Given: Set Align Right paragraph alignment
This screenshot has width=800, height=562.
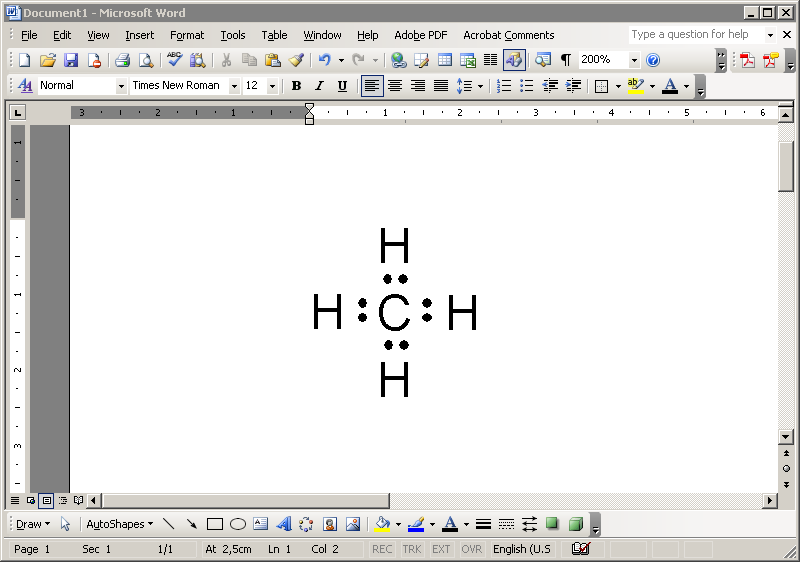Looking at the screenshot, I should pos(418,86).
